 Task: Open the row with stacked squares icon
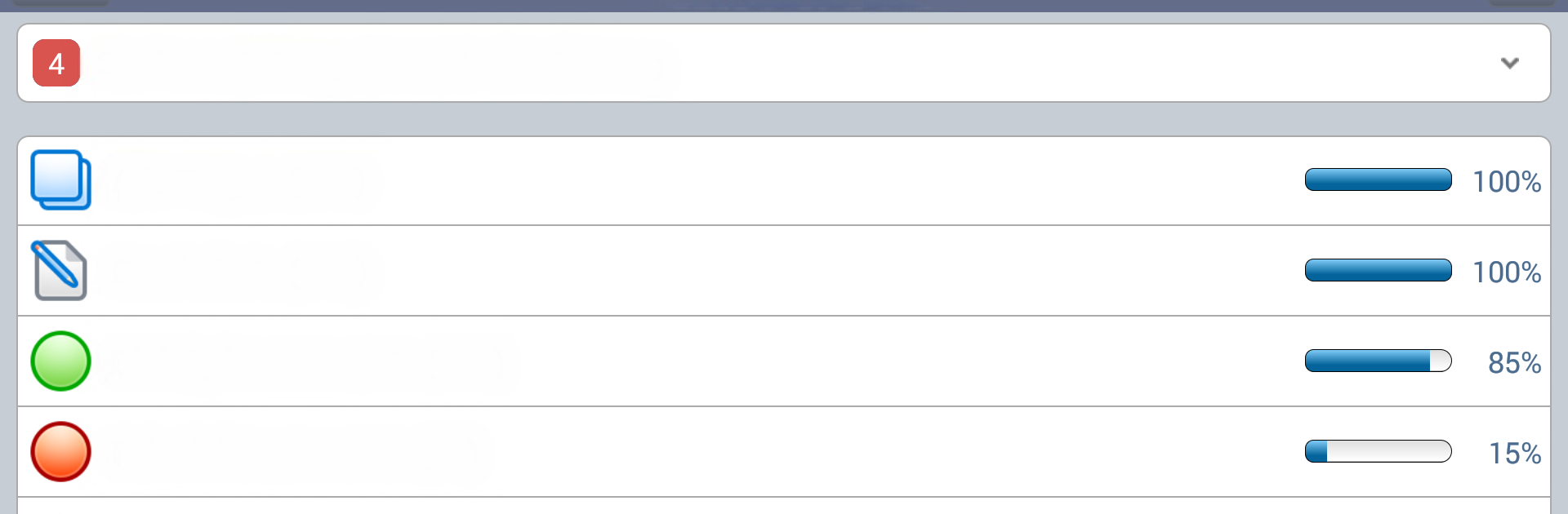784,181
